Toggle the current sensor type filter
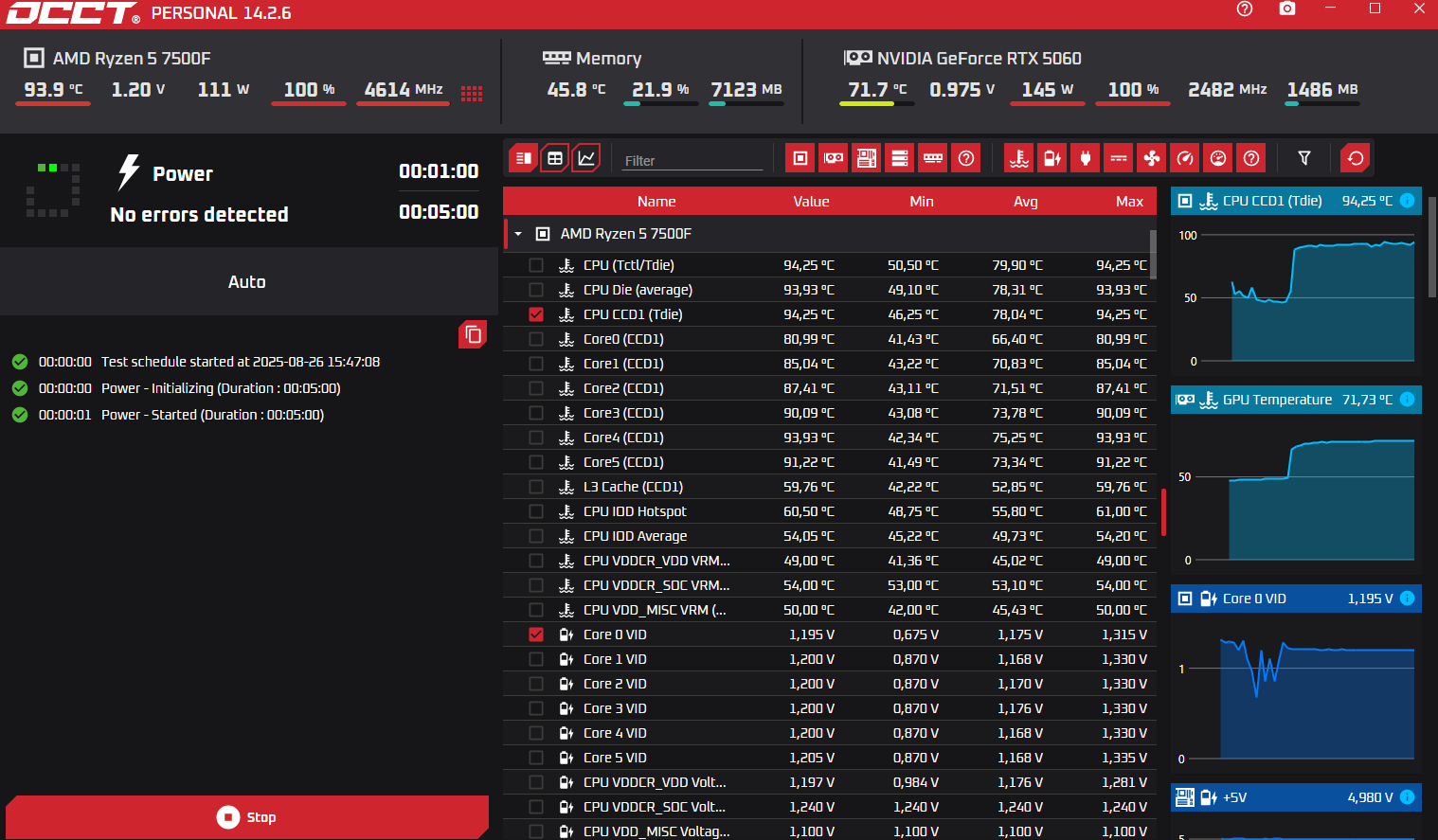This screenshot has width=1438, height=840. [1119, 158]
